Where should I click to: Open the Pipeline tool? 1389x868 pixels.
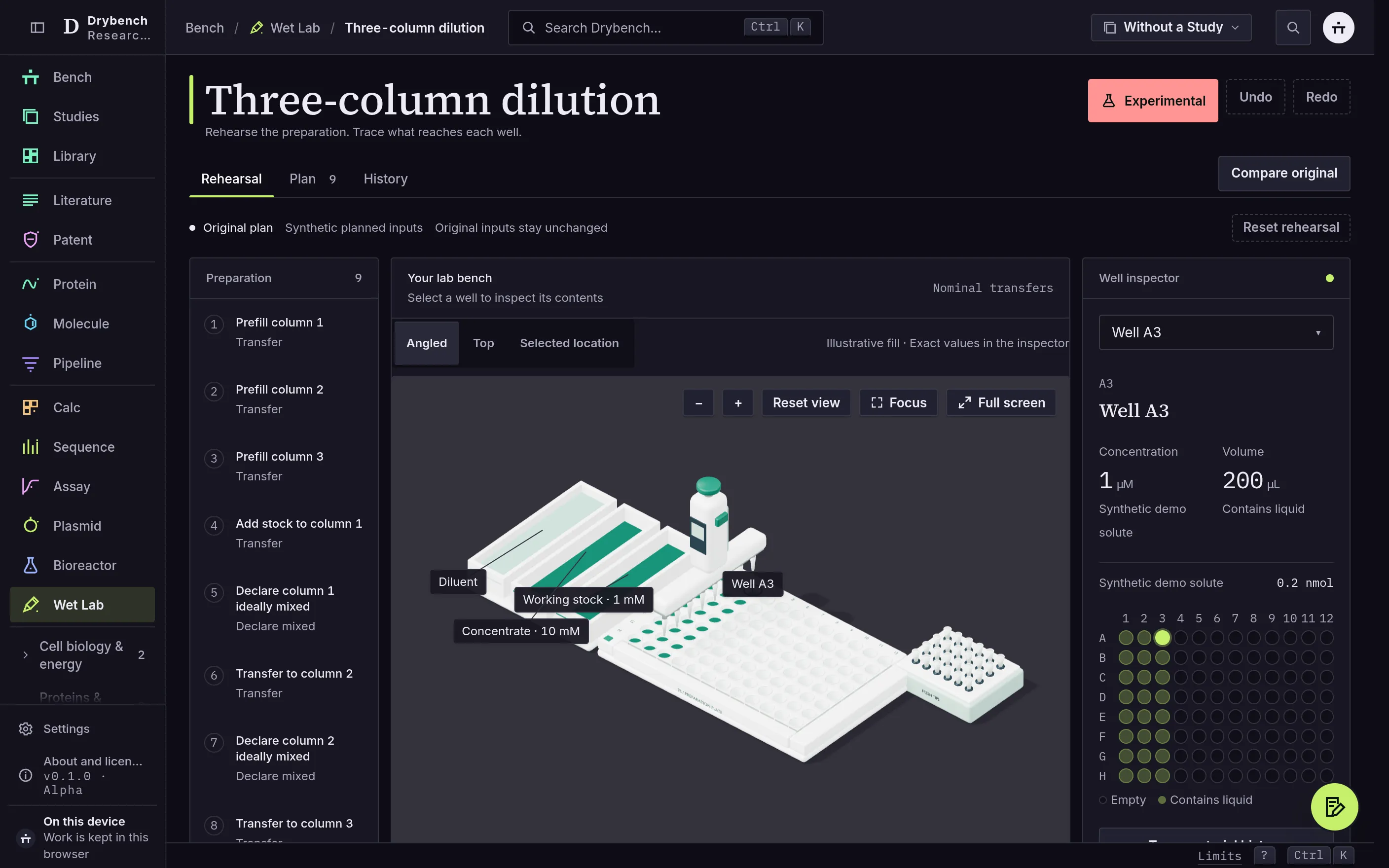[82, 363]
